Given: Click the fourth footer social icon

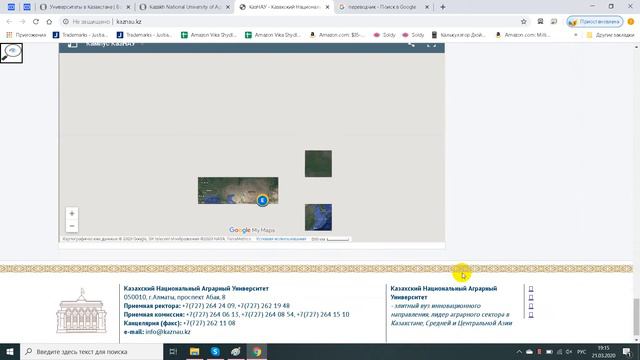Looking at the screenshot, I should point(531,315).
